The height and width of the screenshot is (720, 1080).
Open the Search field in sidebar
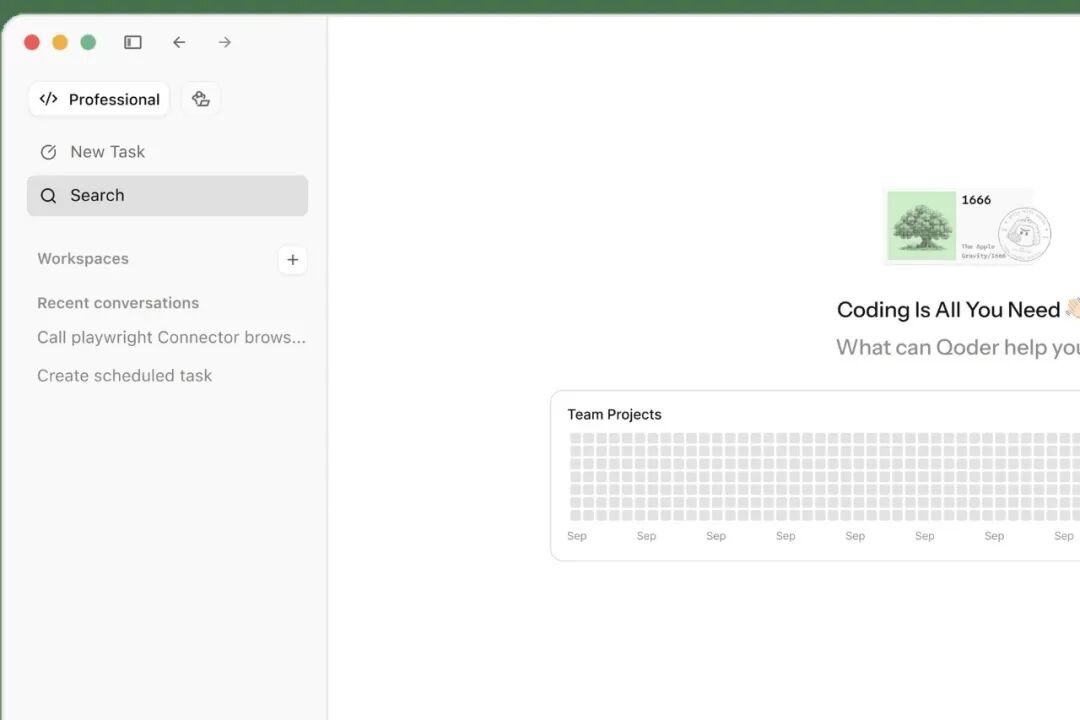click(x=167, y=196)
